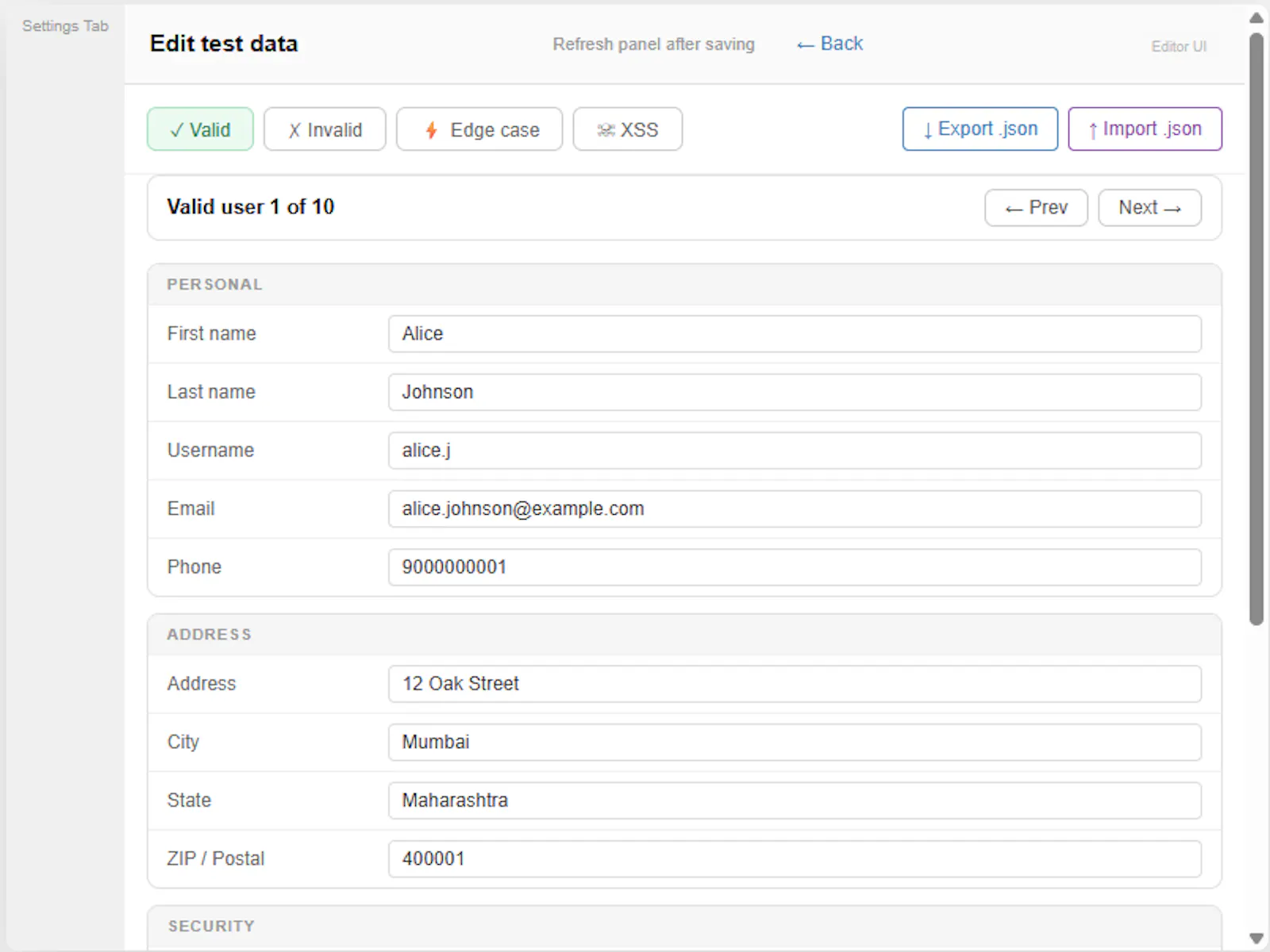Screen dimensions: 1270x952
Task: Focus the First name field containing Alice
Action: [795, 334]
